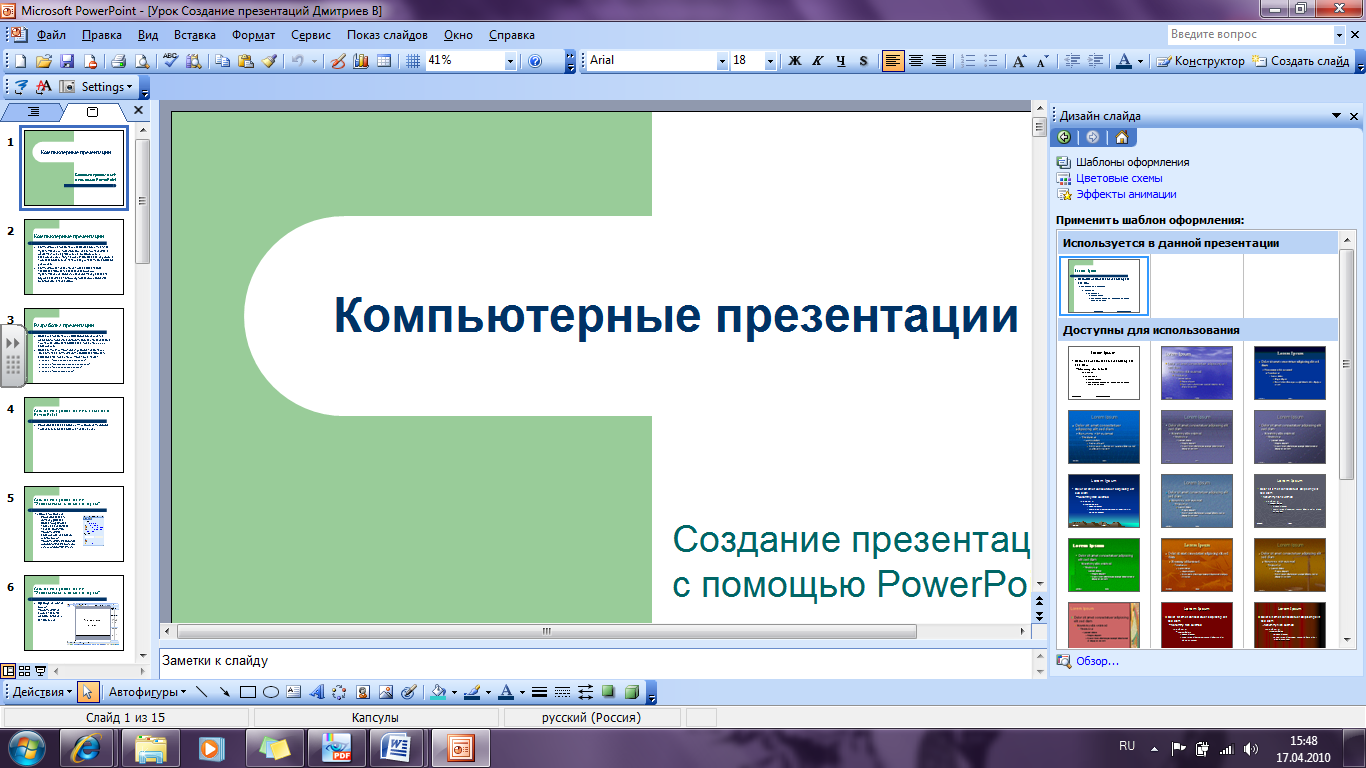Click the Dash Style icon
1366x768 pixels.
(562, 692)
